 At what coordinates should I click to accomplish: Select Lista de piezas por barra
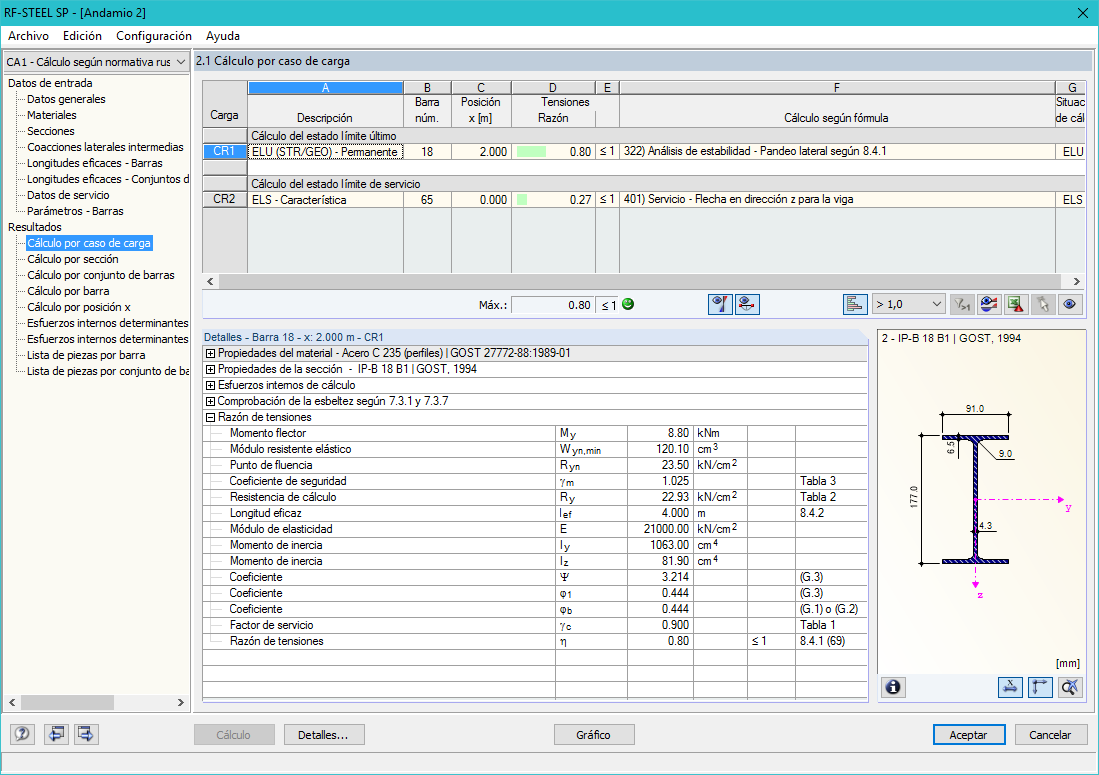click(x=86, y=355)
